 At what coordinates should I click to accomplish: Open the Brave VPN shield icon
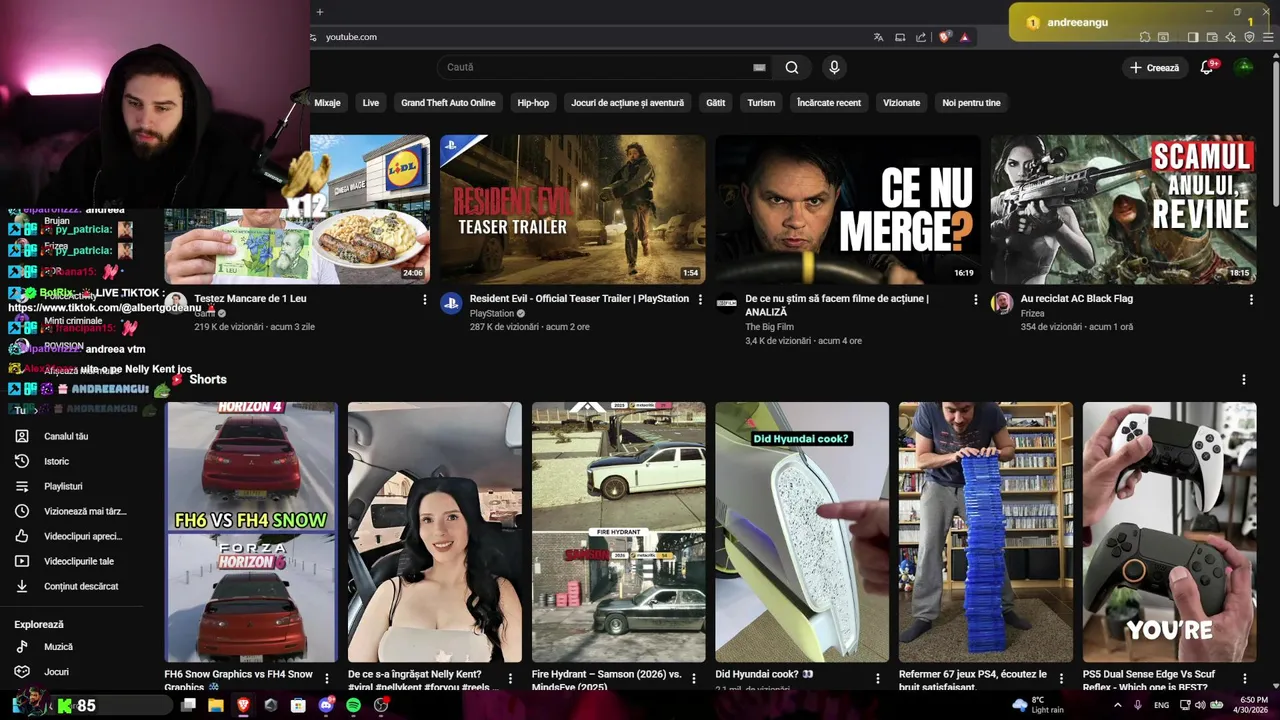tap(1249, 37)
